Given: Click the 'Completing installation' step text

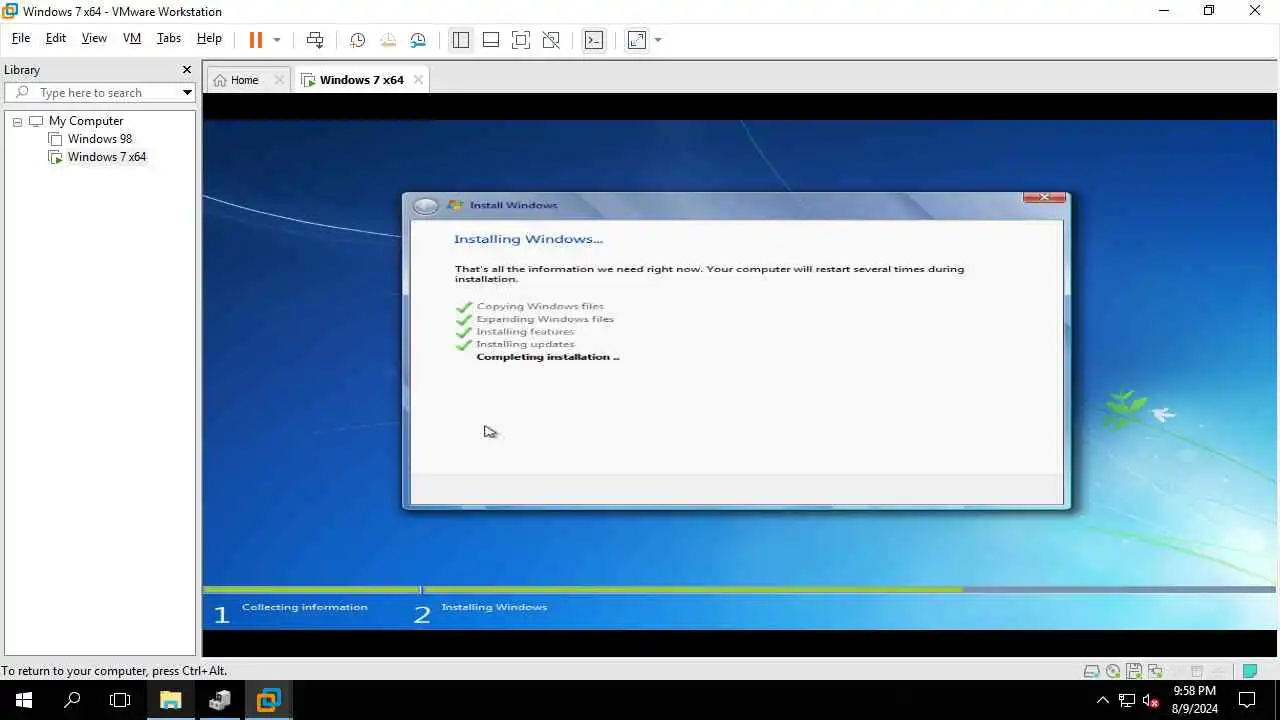Looking at the screenshot, I should pos(548,357).
